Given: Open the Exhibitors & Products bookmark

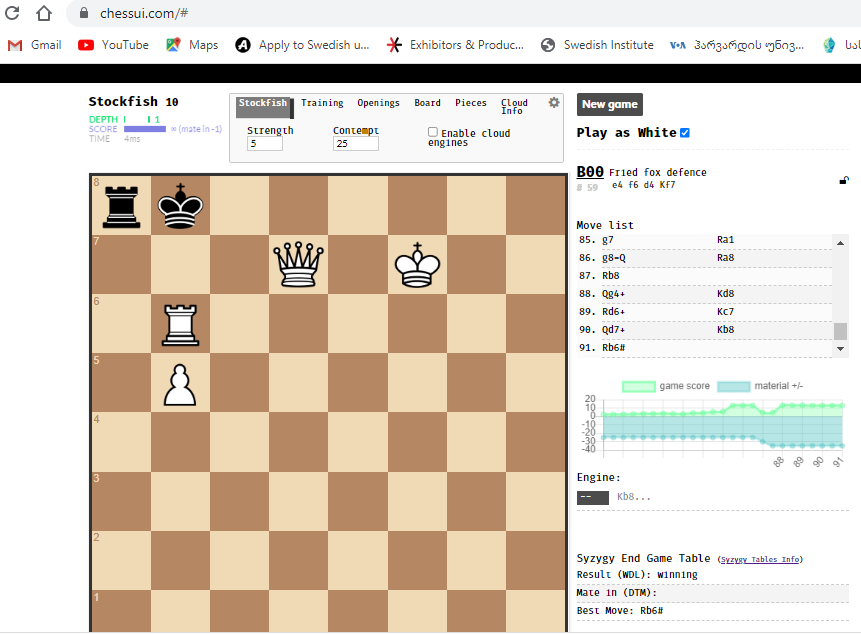Looking at the screenshot, I should click(455, 45).
